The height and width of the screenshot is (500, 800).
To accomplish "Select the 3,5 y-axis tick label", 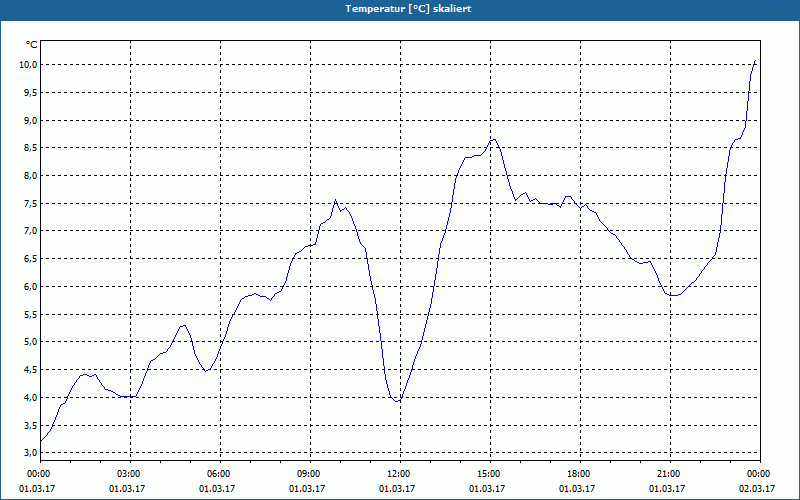I will click(30, 426).
